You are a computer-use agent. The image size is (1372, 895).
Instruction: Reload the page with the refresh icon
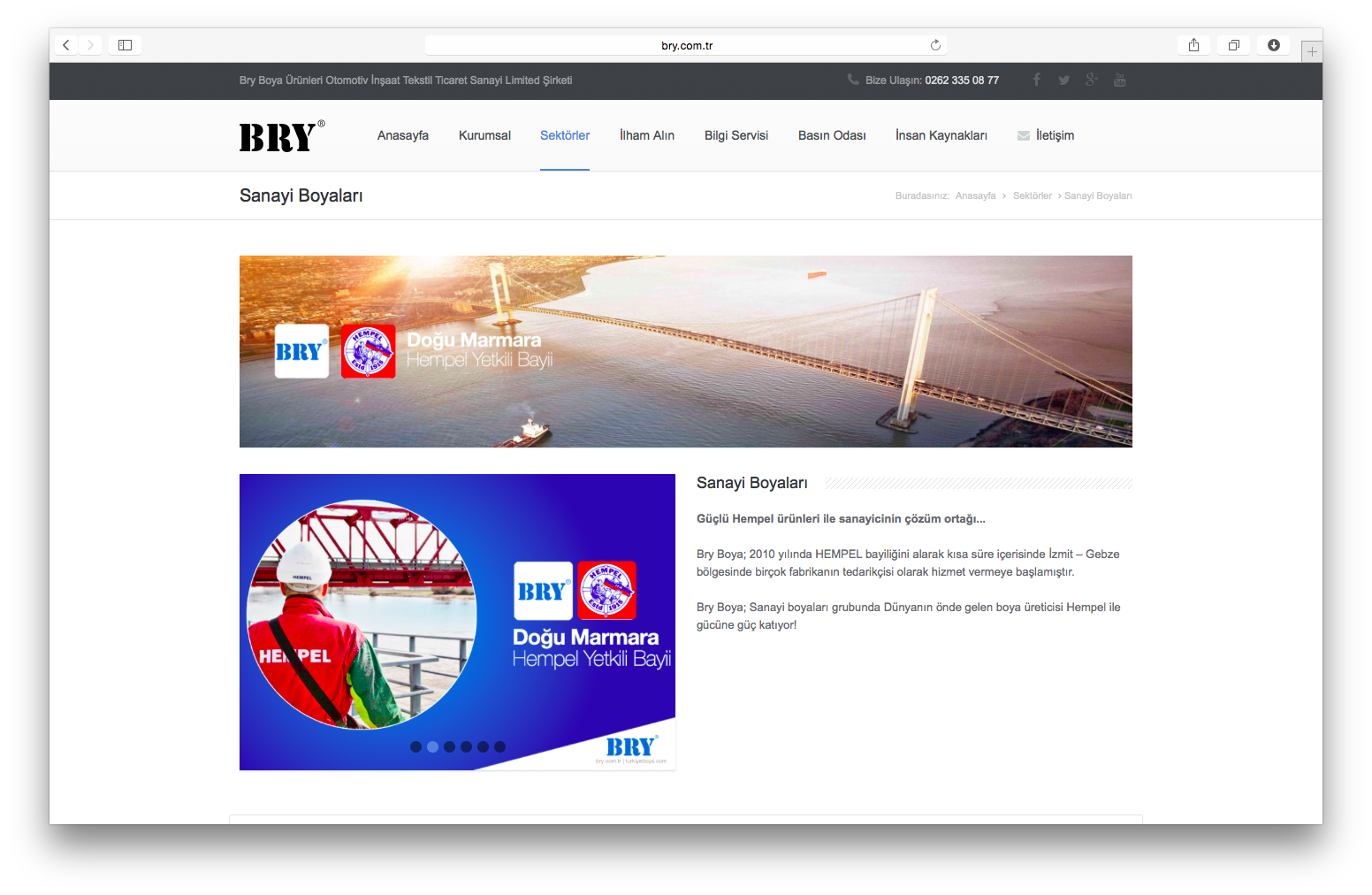click(x=935, y=45)
